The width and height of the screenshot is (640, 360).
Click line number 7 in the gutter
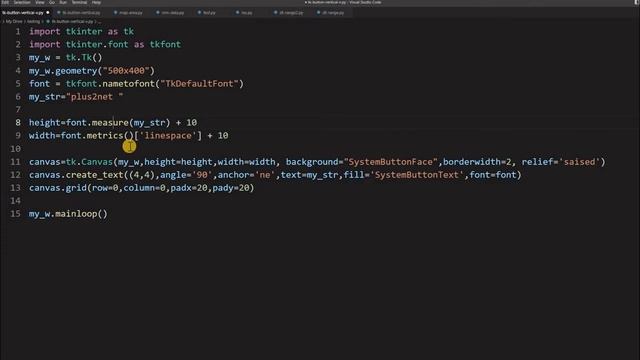point(18,109)
